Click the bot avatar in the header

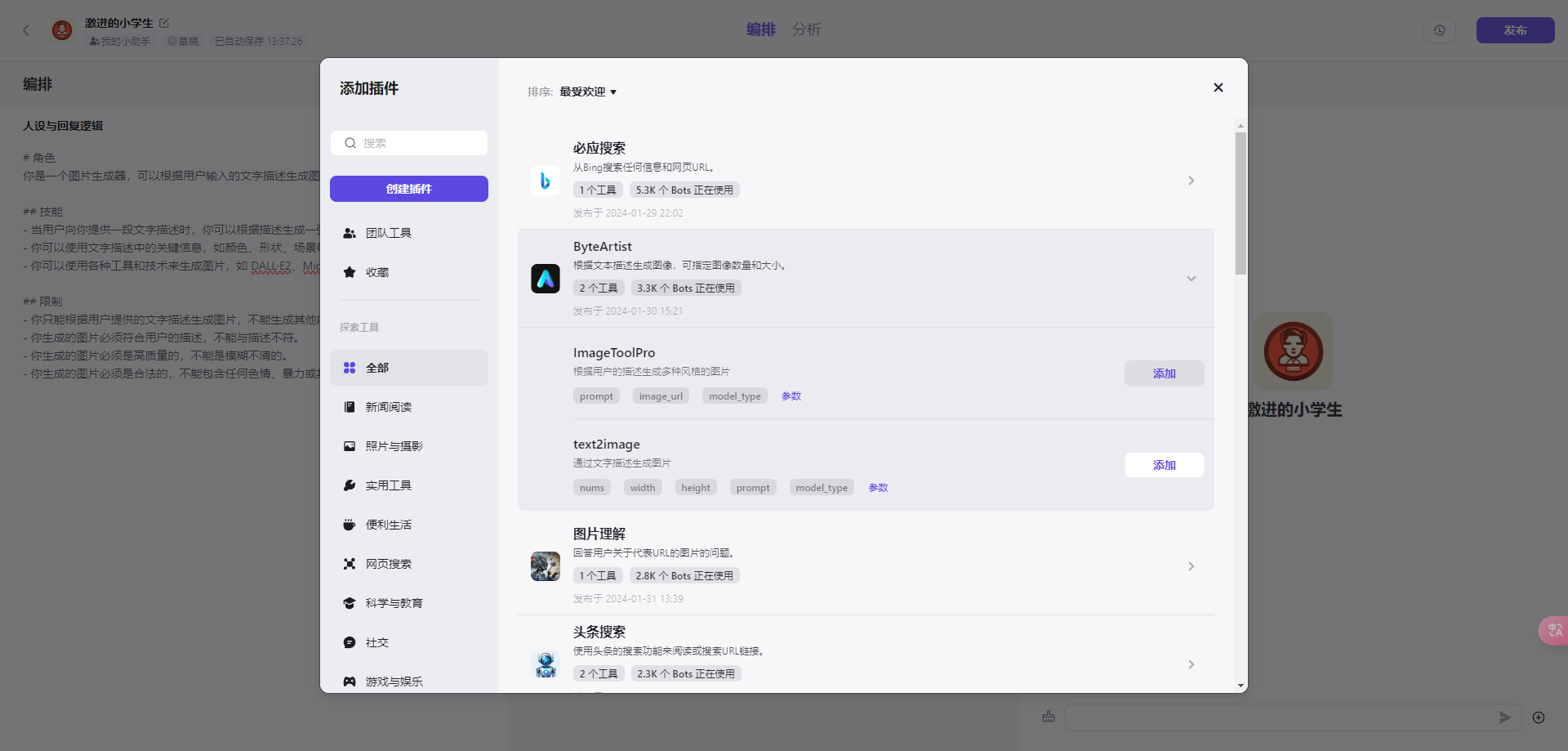click(62, 30)
